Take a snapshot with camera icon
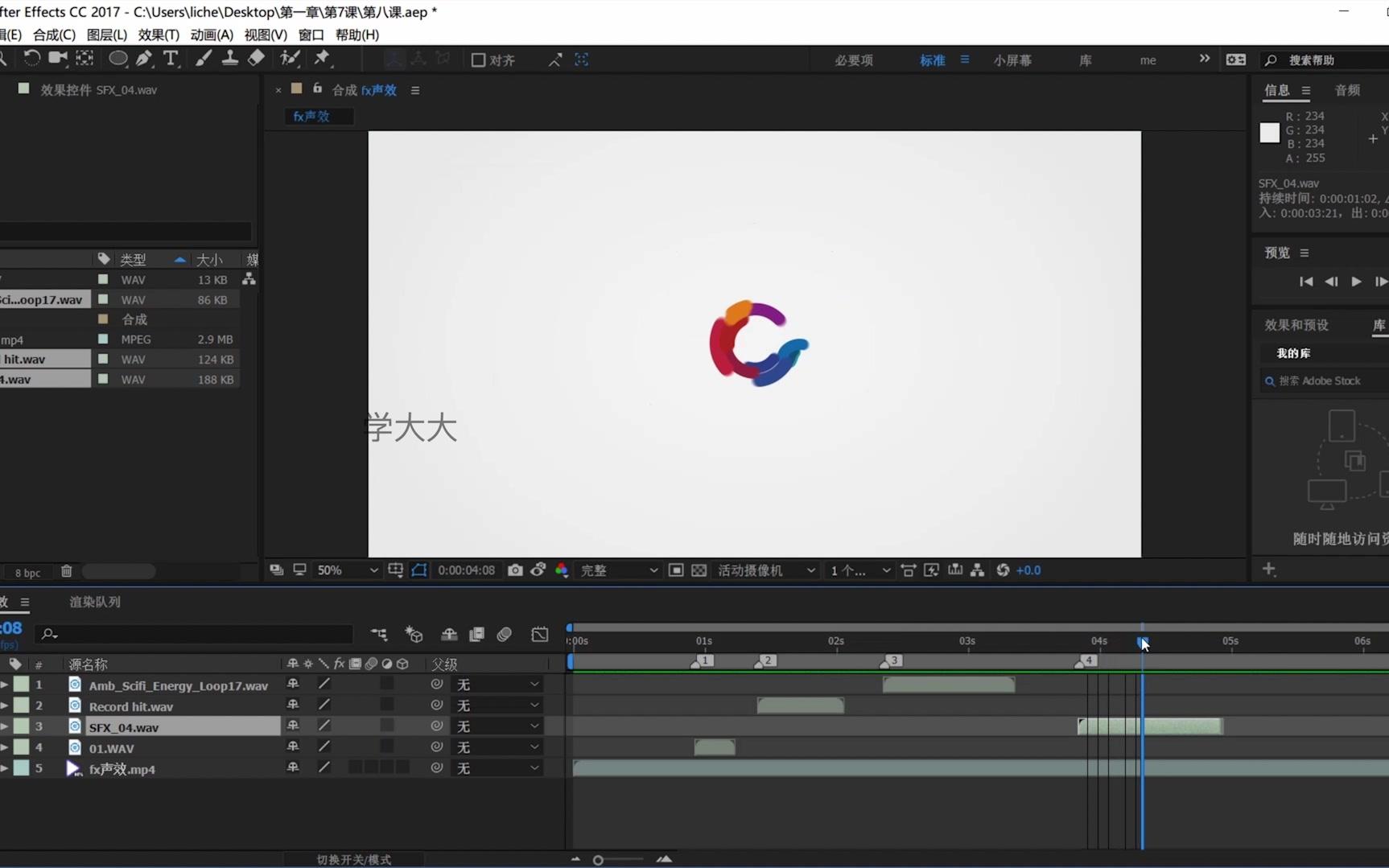This screenshot has width=1389, height=868. [515, 570]
